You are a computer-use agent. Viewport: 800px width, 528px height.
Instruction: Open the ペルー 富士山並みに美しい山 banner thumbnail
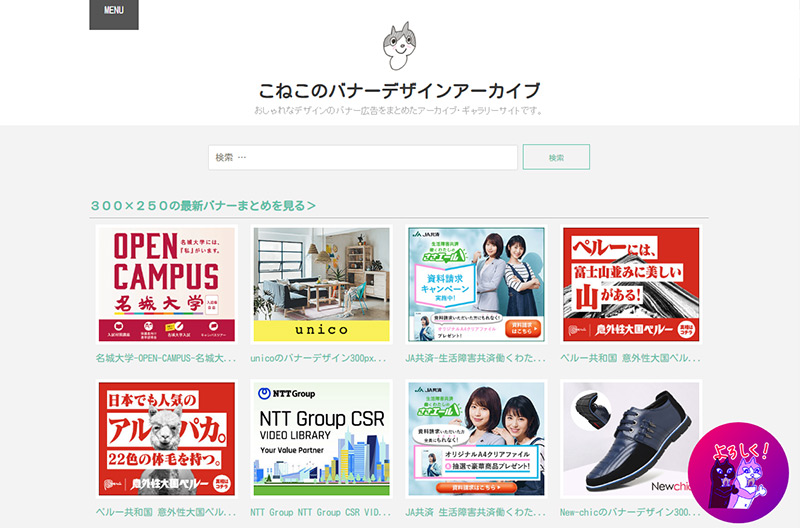[631, 284]
